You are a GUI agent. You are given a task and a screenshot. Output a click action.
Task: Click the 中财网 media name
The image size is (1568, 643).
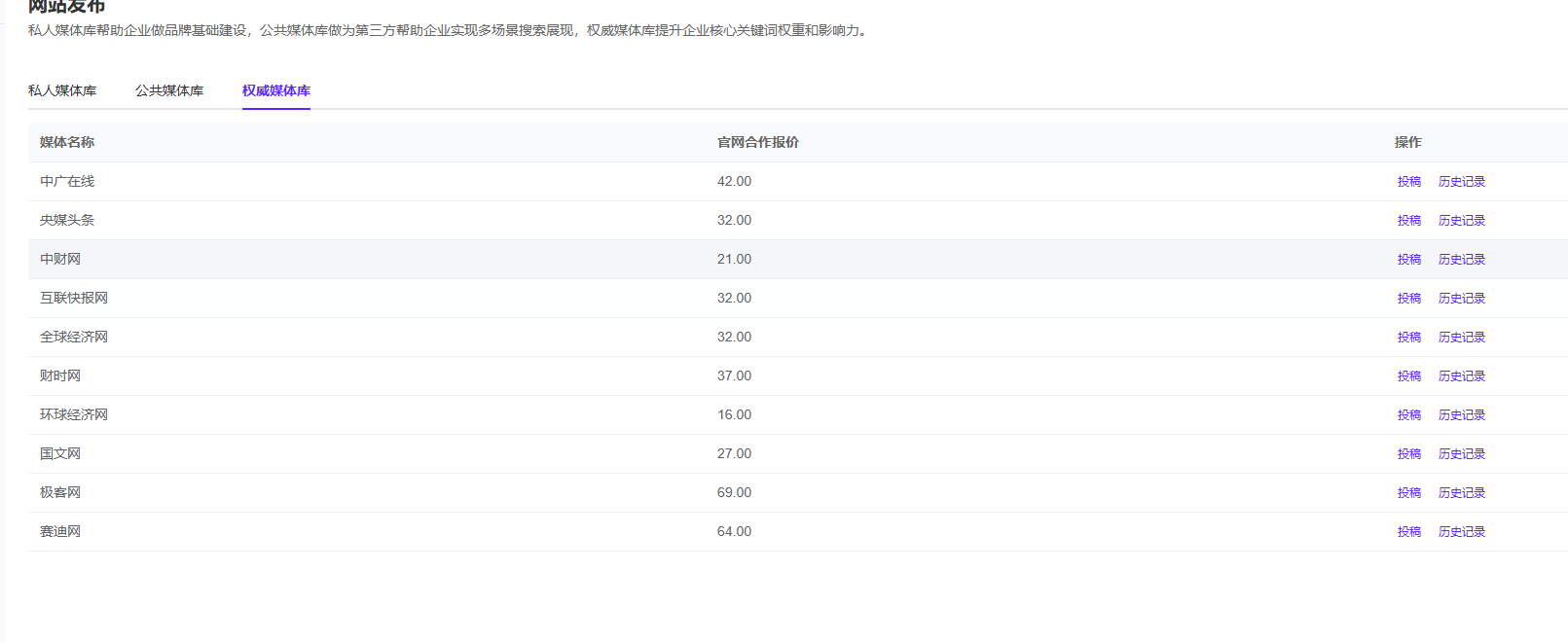point(60,260)
